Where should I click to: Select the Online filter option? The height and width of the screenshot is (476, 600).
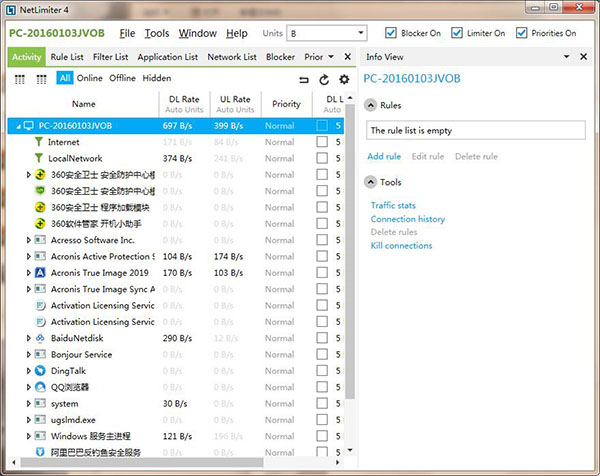(89, 78)
